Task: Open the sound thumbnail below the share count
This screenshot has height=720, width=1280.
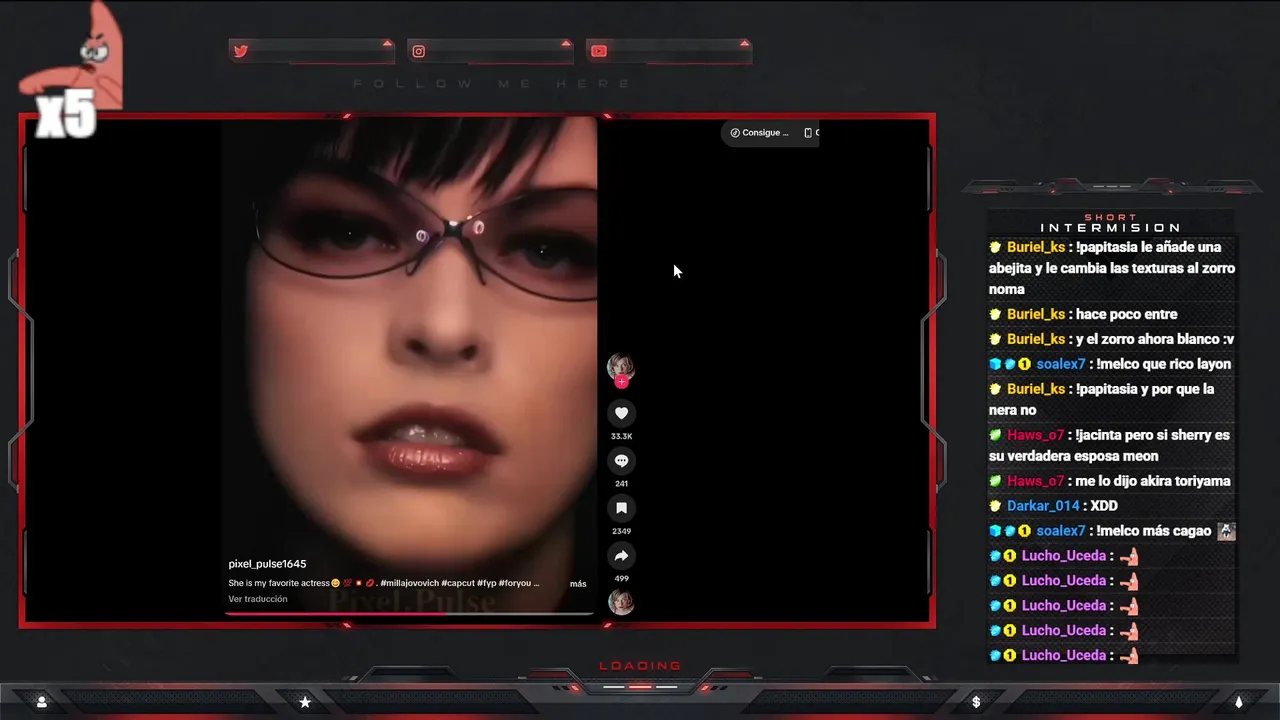Action: click(621, 602)
